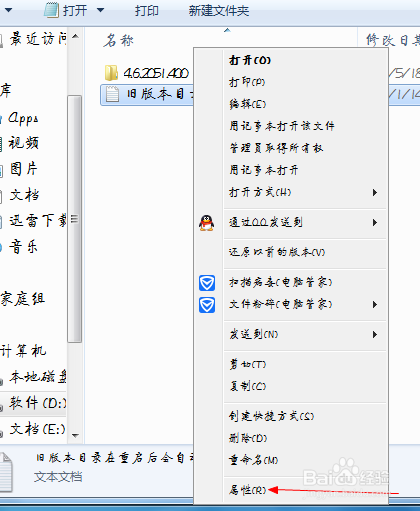Screen dimensions: 420x511
Task: Open the dropdown arrow next to 打开
Action: 100,10
